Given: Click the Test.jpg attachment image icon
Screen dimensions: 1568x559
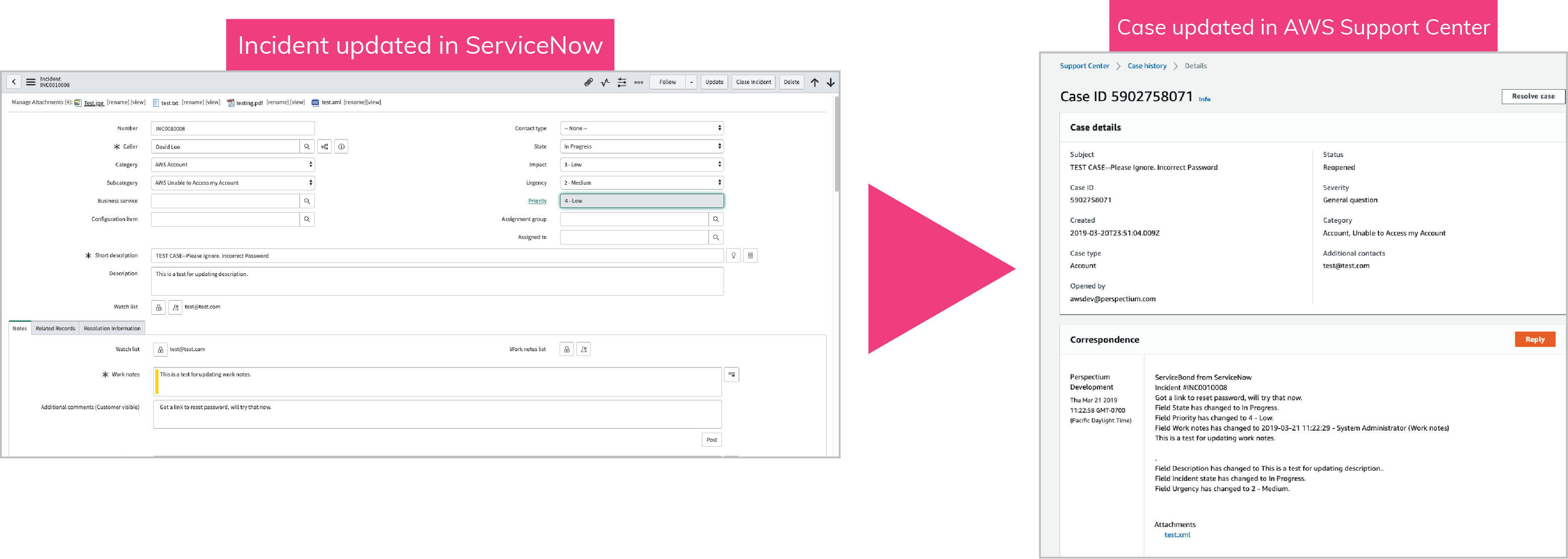Looking at the screenshot, I should point(78,103).
